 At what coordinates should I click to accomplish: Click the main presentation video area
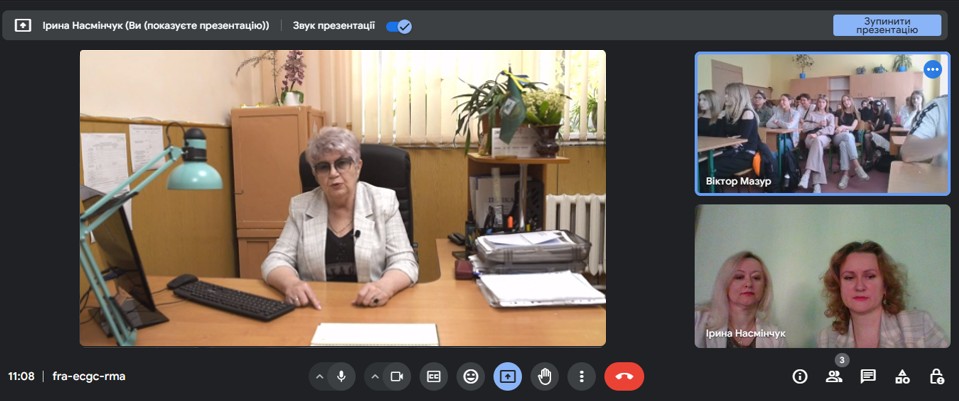[342, 198]
